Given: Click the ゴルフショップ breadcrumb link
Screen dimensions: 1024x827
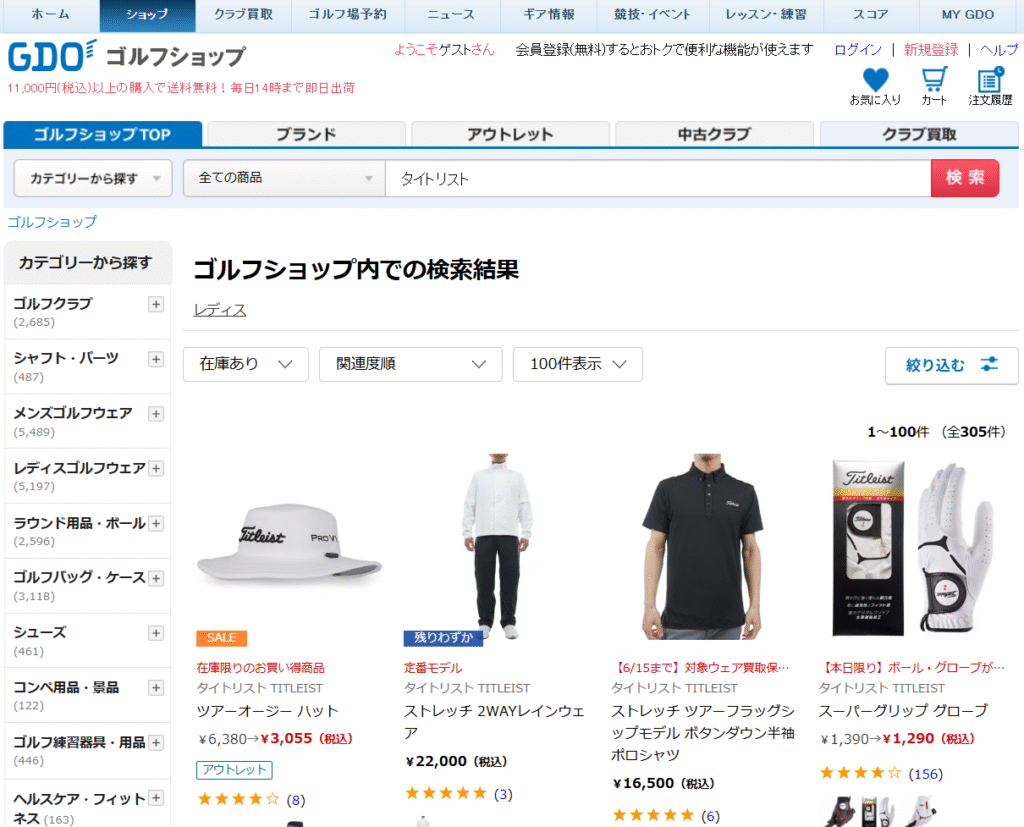Looking at the screenshot, I should tap(52, 222).
